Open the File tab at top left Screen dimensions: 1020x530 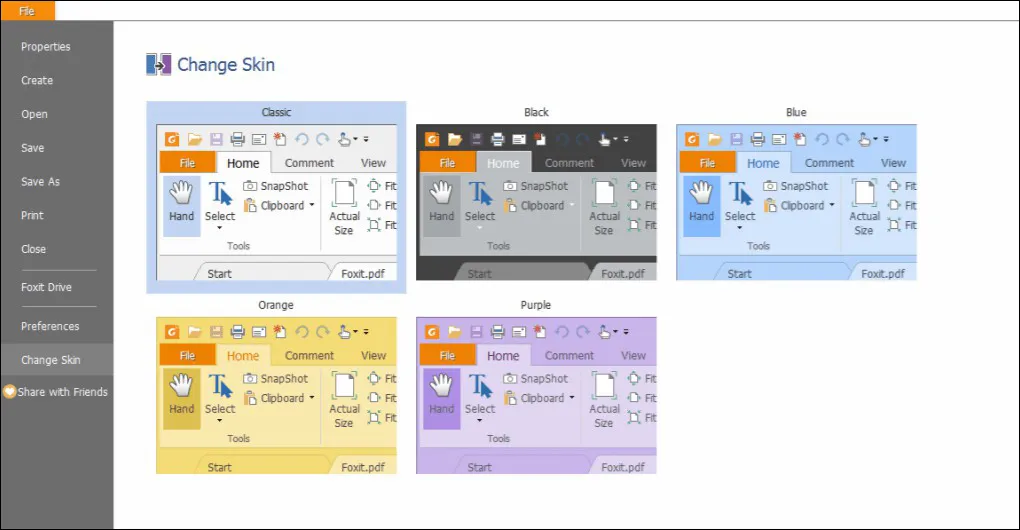pyautogui.click(x=27, y=11)
